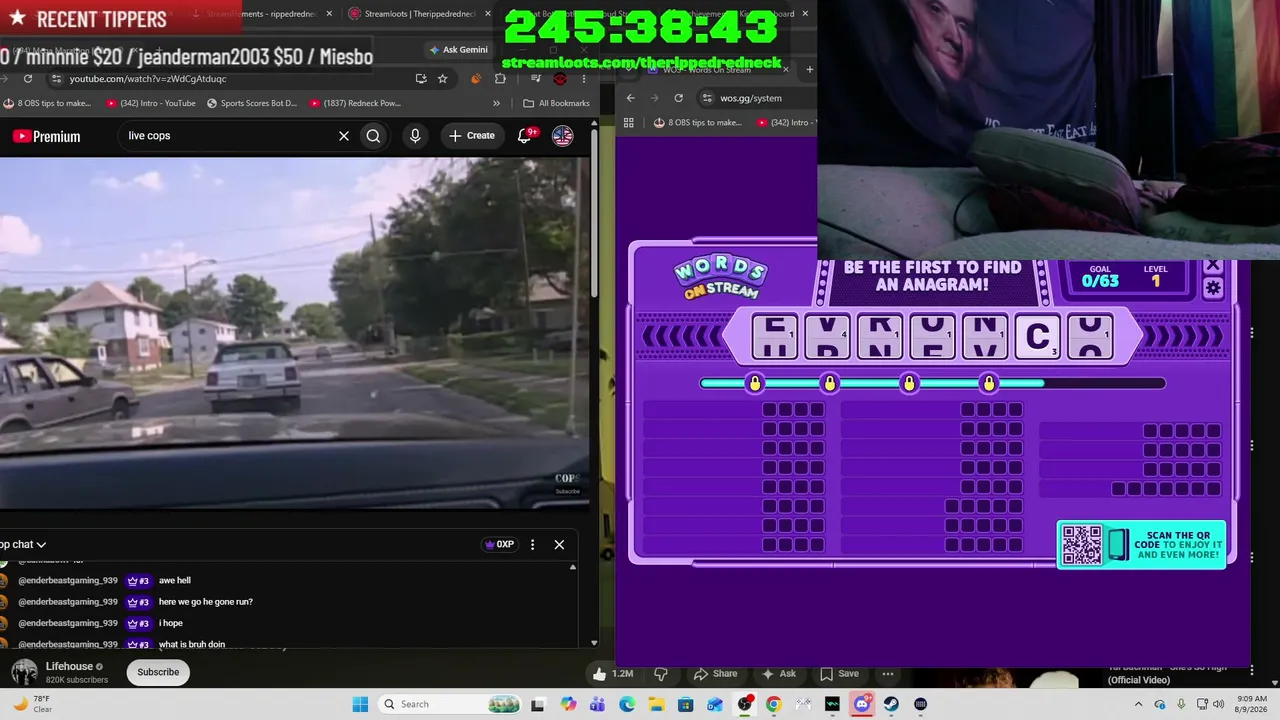The image size is (1280, 720).
Task: Open Chrome extensions puzzle icon
Action: pos(501,79)
